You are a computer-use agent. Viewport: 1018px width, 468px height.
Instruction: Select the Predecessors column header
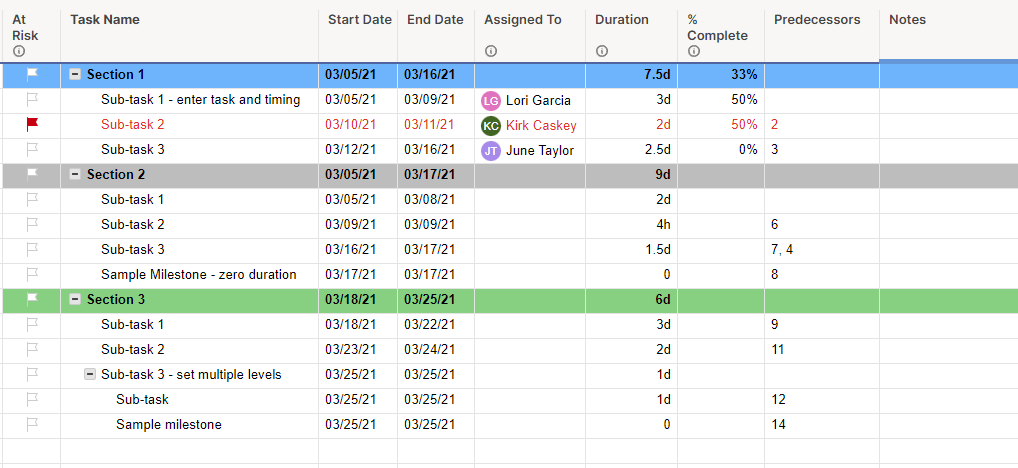(817, 20)
